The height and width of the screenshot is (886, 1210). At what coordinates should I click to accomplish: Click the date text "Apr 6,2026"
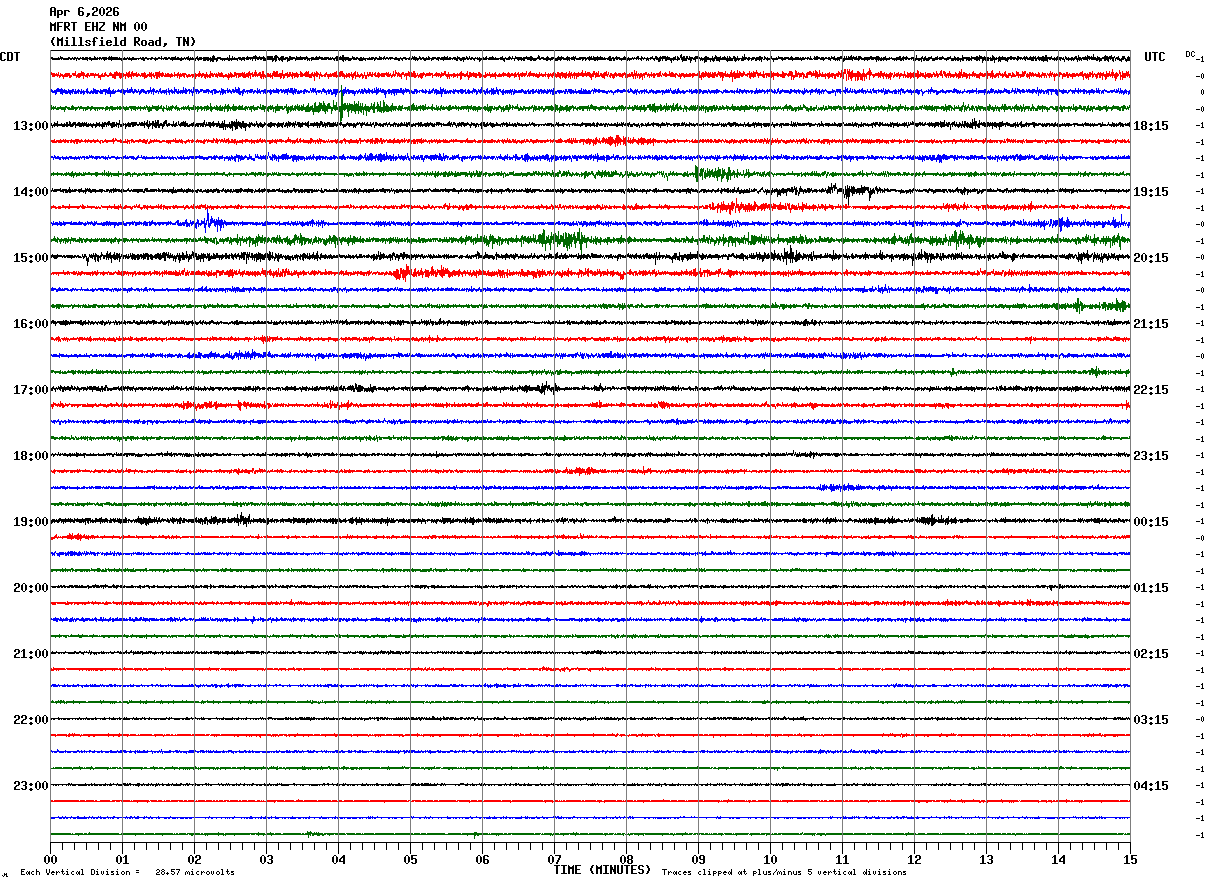(x=84, y=12)
